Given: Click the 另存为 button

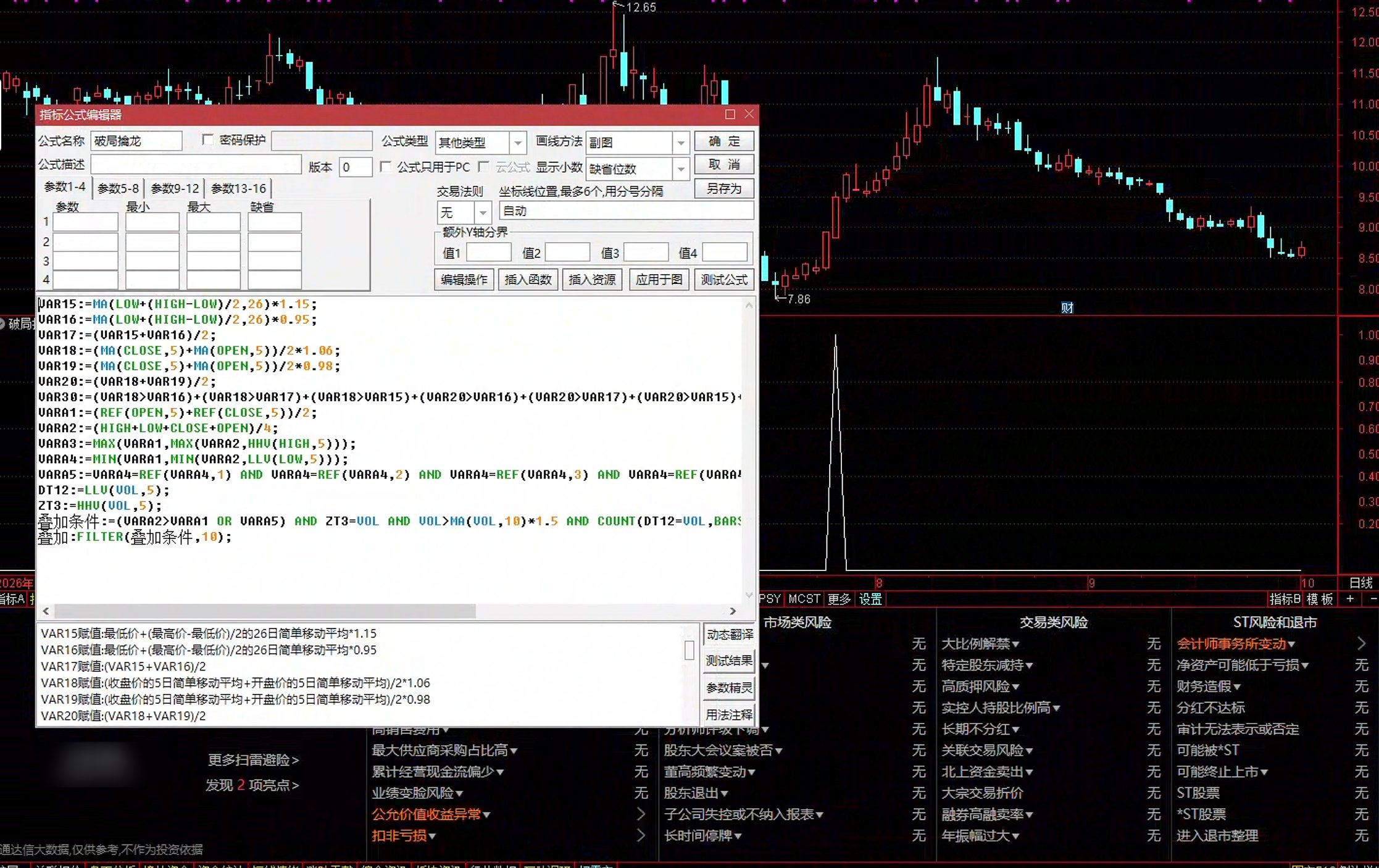Looking at the screenshot, I should [x=723, y=188].
